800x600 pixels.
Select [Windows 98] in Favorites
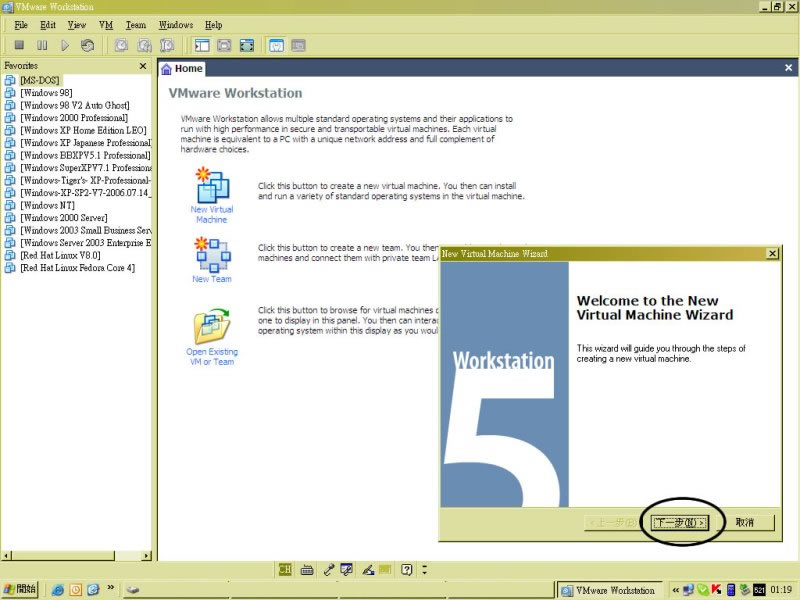click(x=46, y=93)
